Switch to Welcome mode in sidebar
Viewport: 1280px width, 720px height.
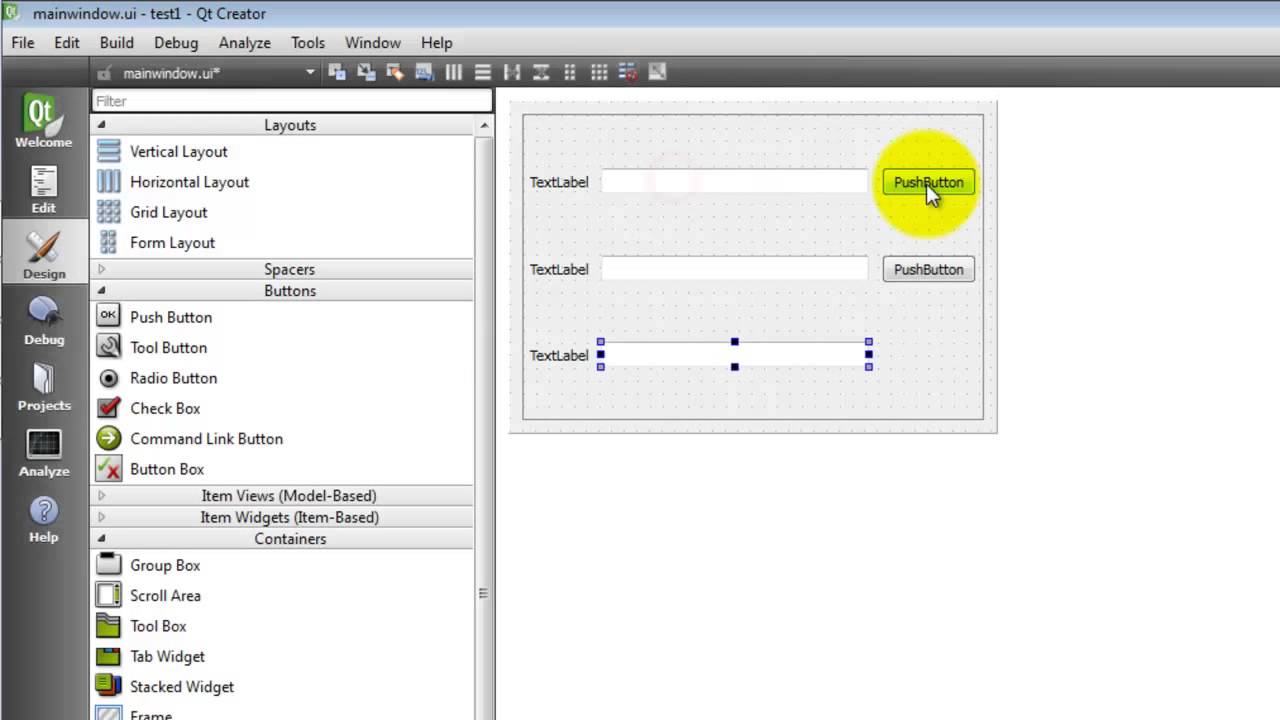click(x=43, y=121)
